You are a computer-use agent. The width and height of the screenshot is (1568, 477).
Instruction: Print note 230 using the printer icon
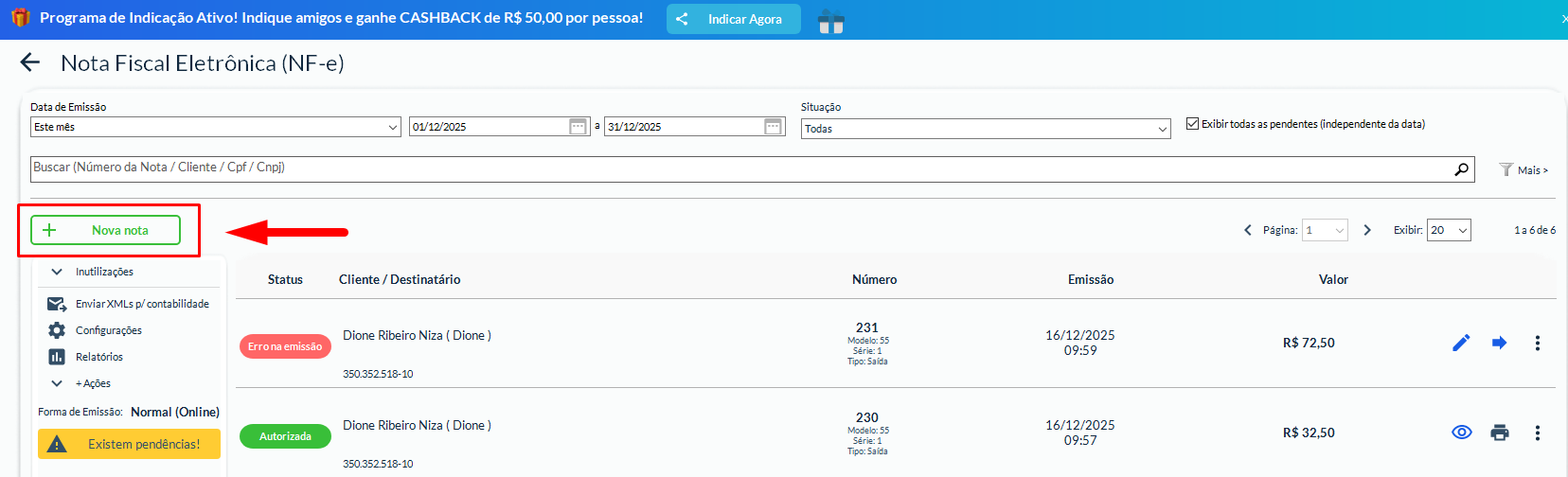(1499, 433)
